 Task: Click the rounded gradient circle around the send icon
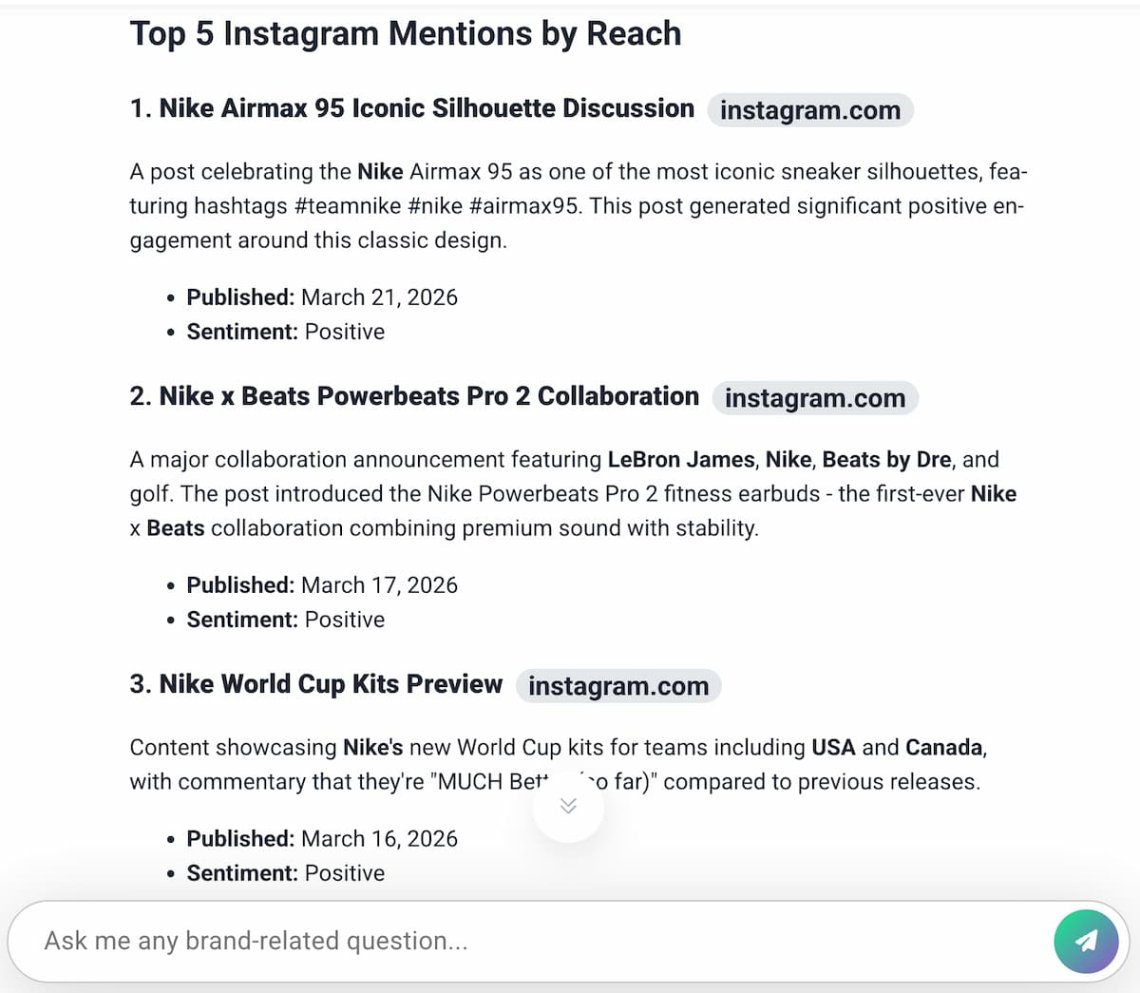(1084, 940)
